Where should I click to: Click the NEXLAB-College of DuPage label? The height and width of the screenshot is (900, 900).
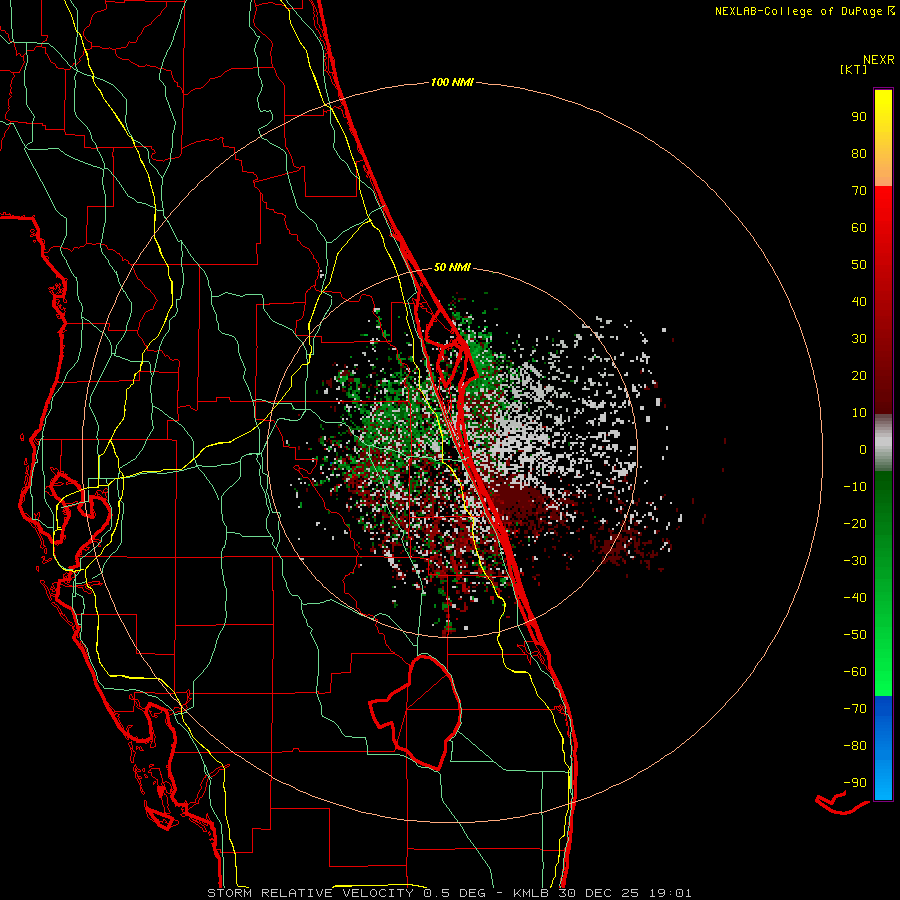(805, 11)
